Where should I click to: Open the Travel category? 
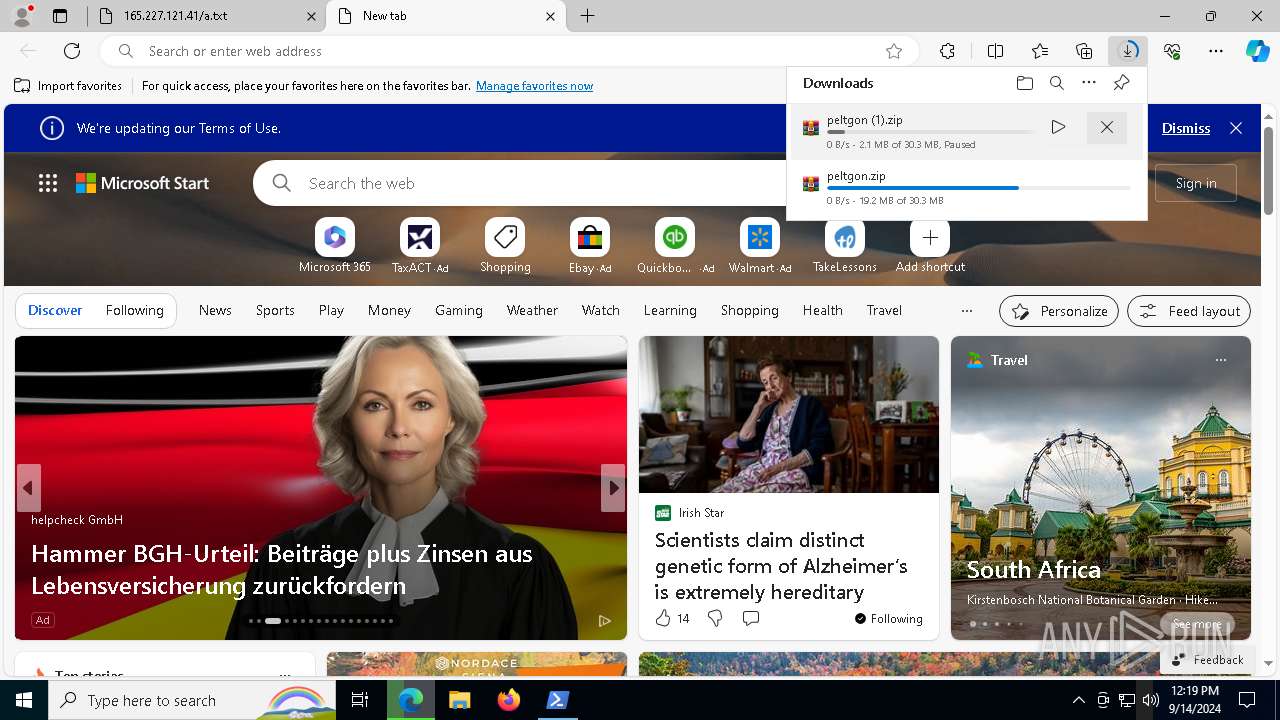pyautogui.click(x=884, y=310)
